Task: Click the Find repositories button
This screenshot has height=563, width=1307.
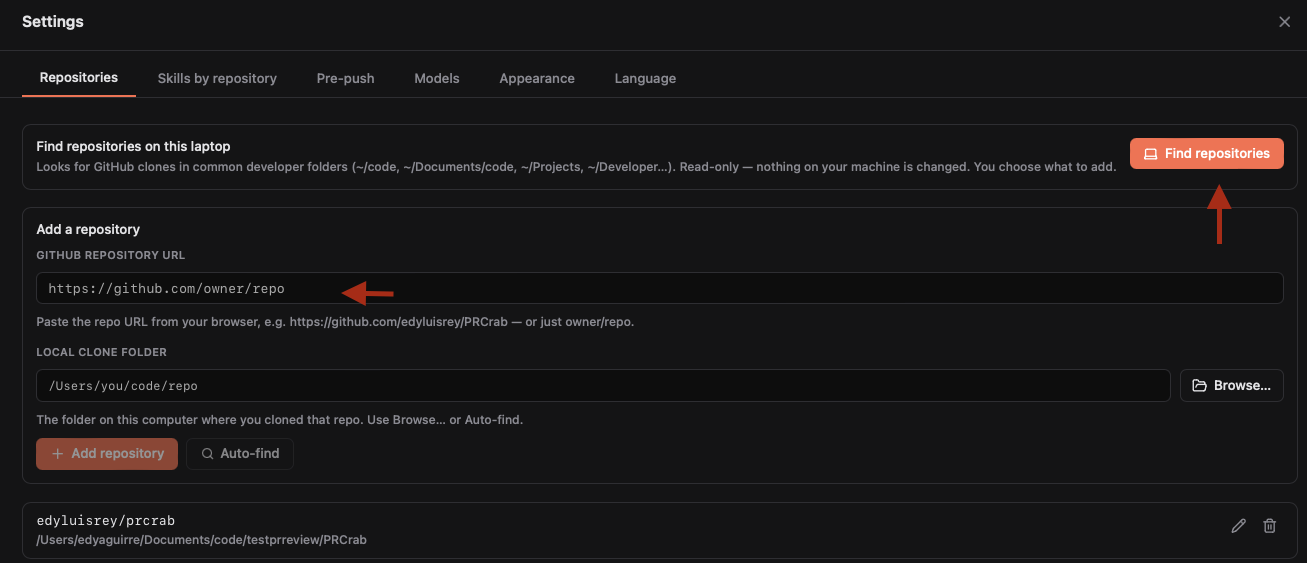Action: (x=1206, y=154)
